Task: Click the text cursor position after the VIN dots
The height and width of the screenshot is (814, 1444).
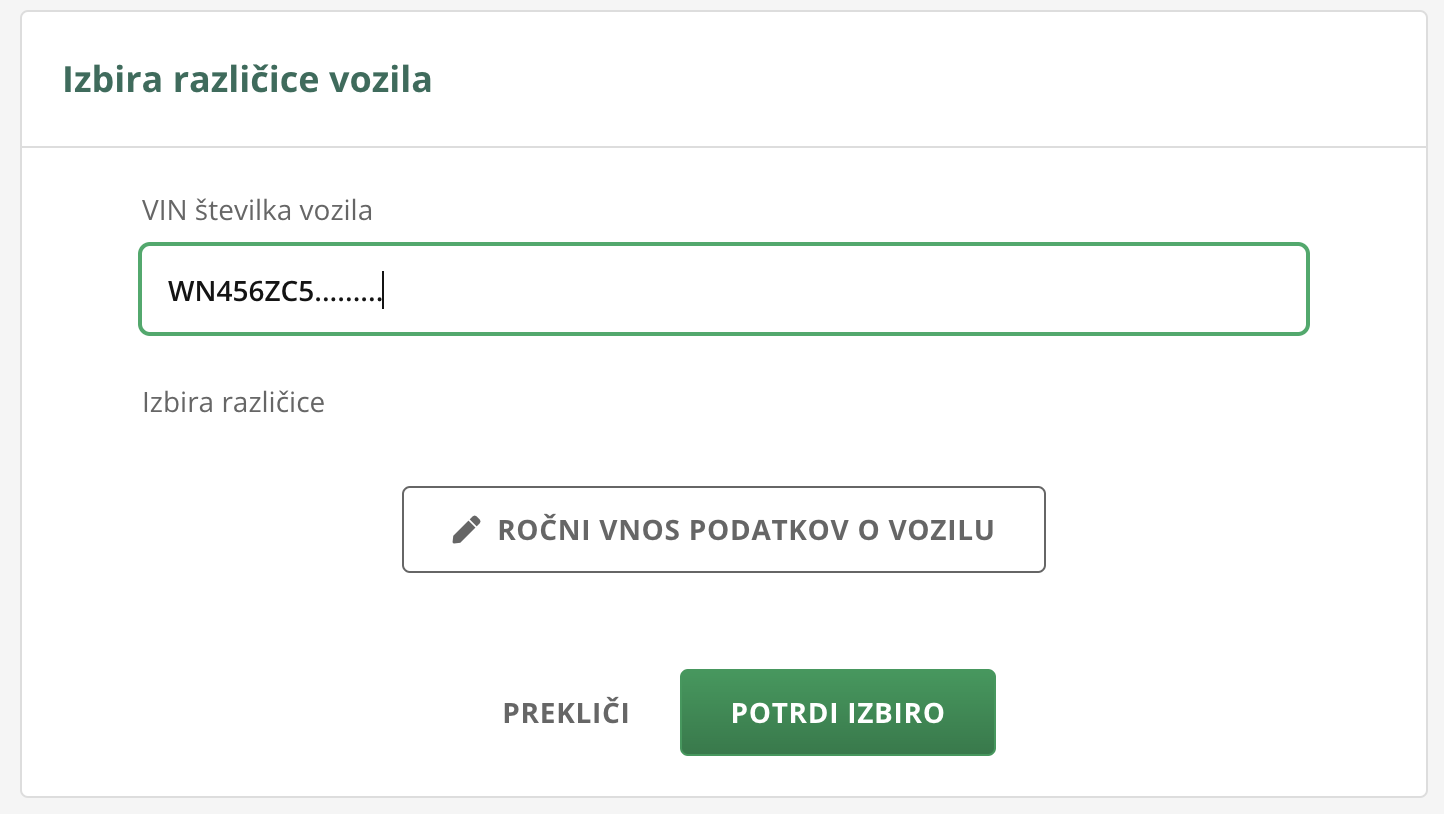Action: [x=383, y=291]
